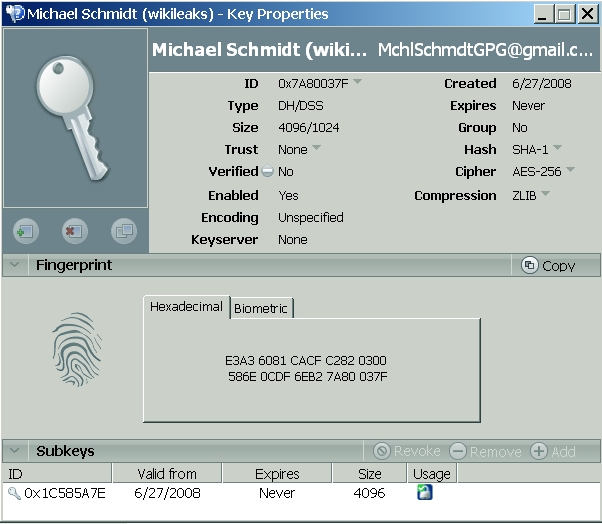
Task: Open the Cipher dropdown arrow
Action: click(571, 169)
